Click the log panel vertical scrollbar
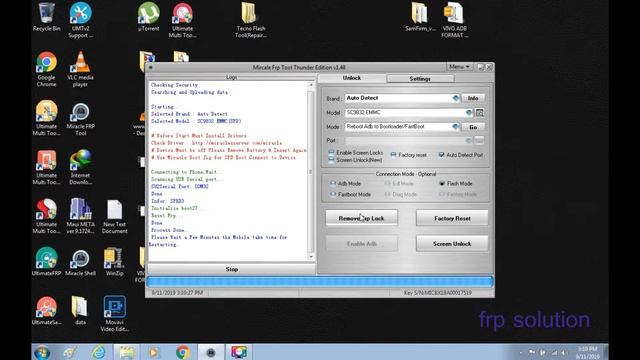The width and height of the screenshot is (640, 360). click(311, 171)
